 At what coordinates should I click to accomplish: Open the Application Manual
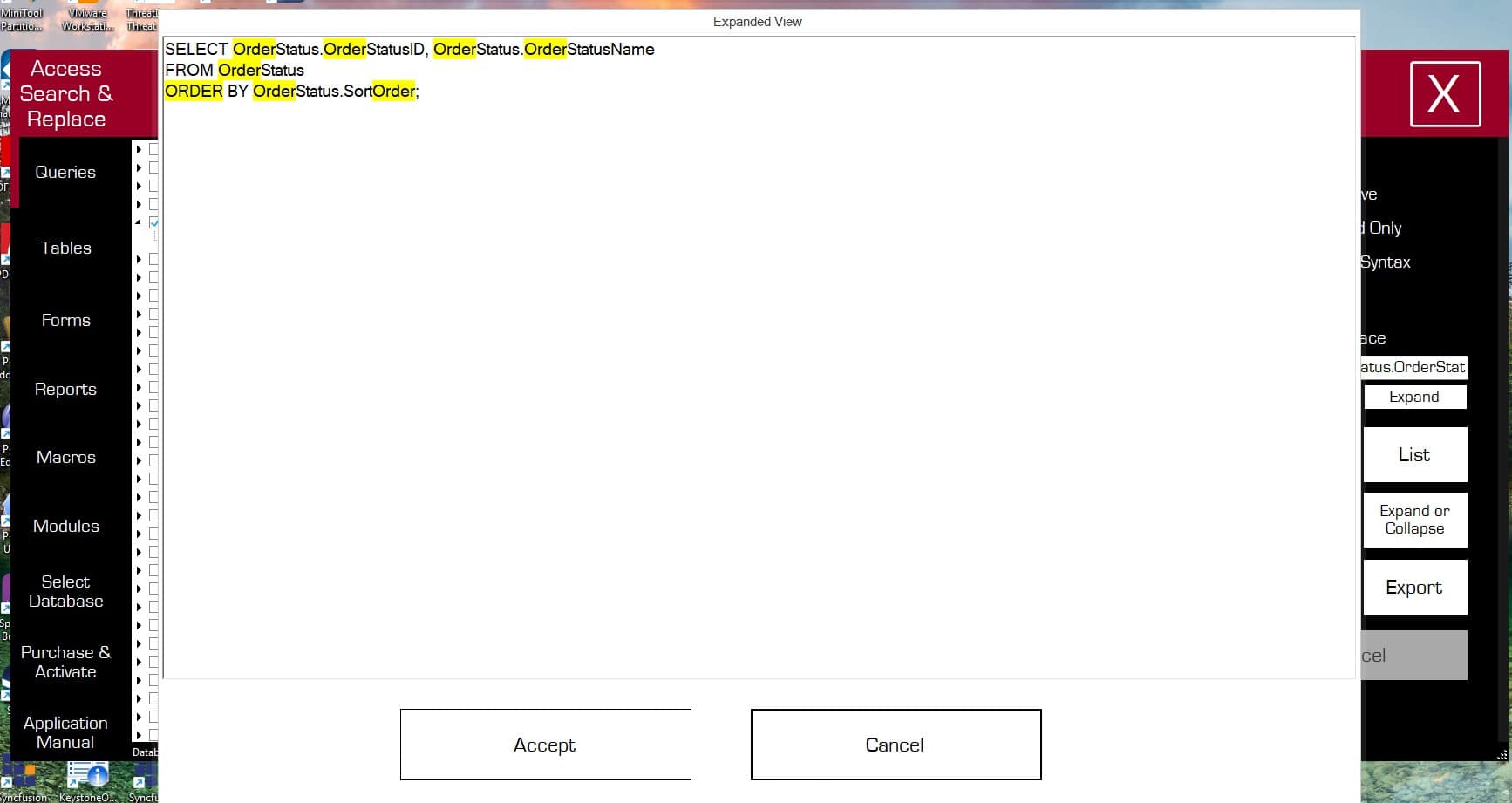(x=65, y=732)
